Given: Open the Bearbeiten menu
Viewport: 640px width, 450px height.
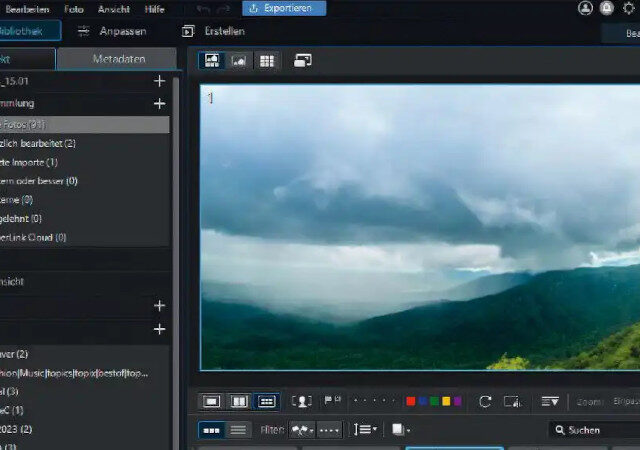Looking at the screenshot, I should click(27, 9).
